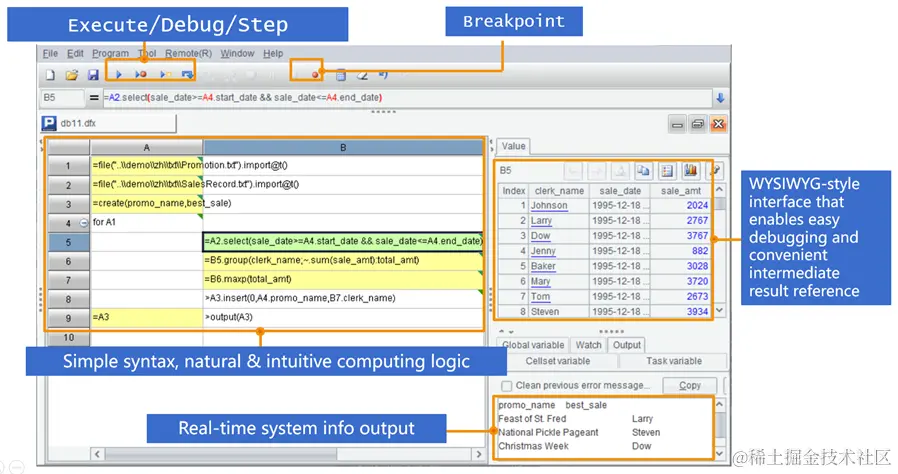Viewport: 898px width, 474px height.
Task: Toggle Clean previous error message checkbox
Action: [506, 386]
